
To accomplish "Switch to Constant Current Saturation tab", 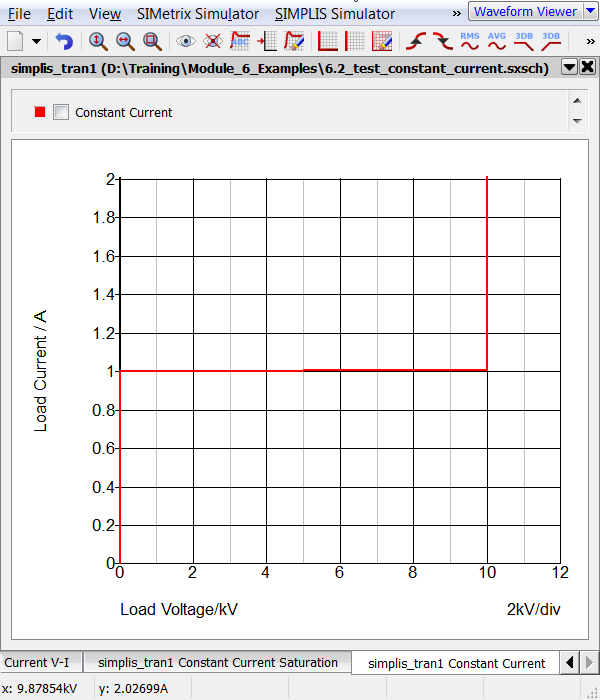I will tap(217, 662).
